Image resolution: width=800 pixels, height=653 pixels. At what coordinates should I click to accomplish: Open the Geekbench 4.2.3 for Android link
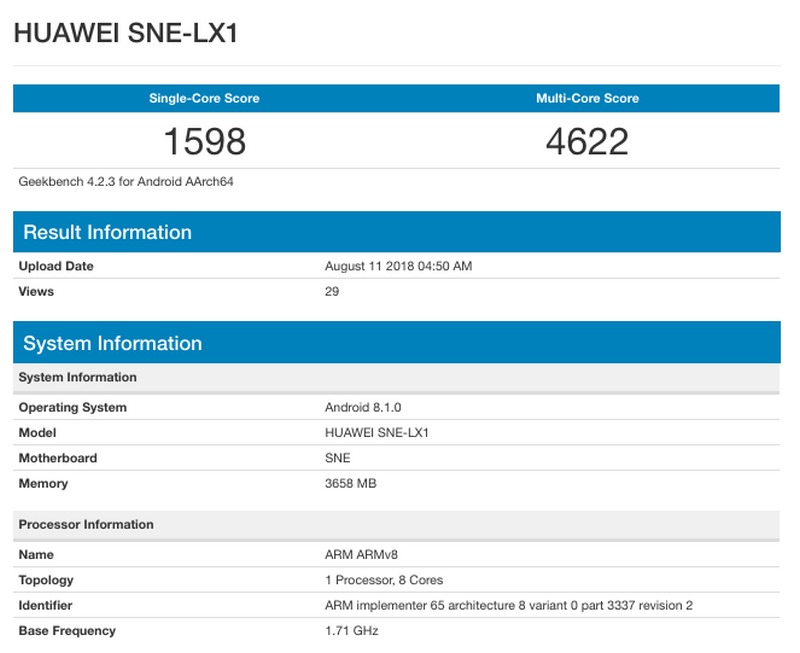pyautogui.click(x=122, y=182)
